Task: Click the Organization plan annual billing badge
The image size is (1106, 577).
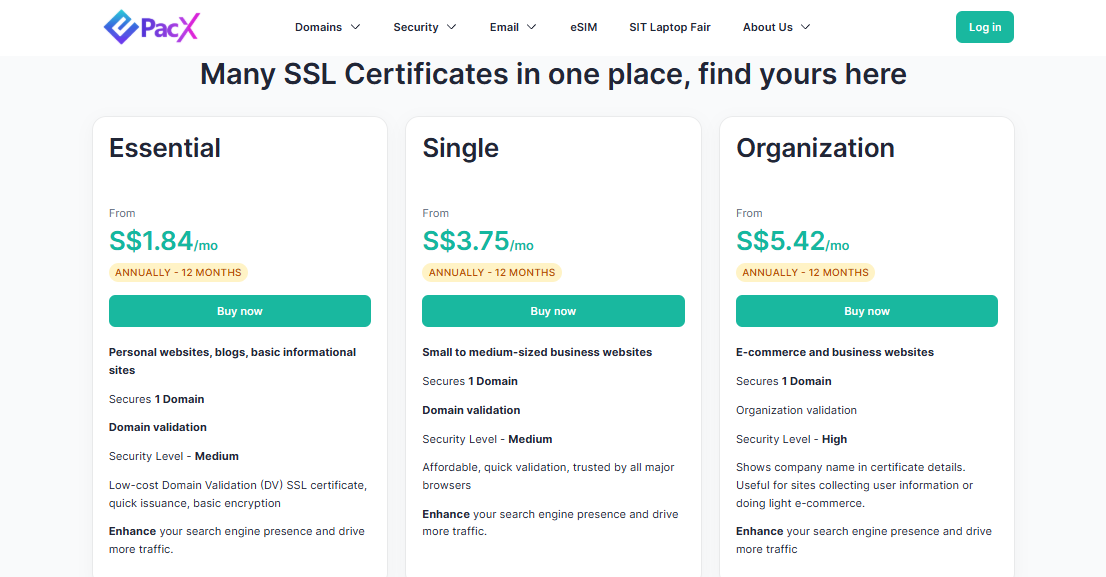Action: pyautogui.click(x=805, y=272)
